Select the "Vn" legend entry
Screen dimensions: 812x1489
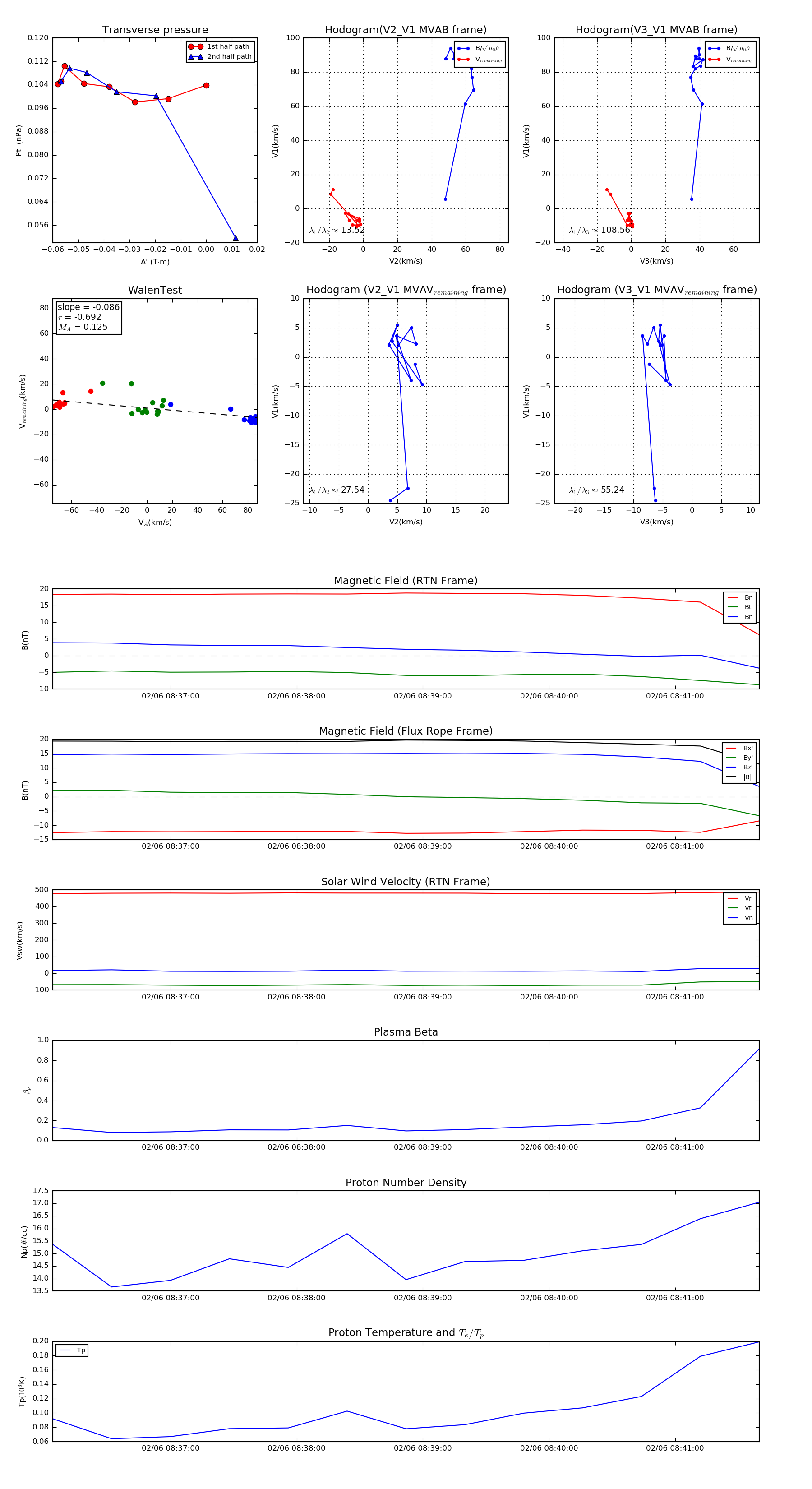pyautogui.click(x=740, y=918)
